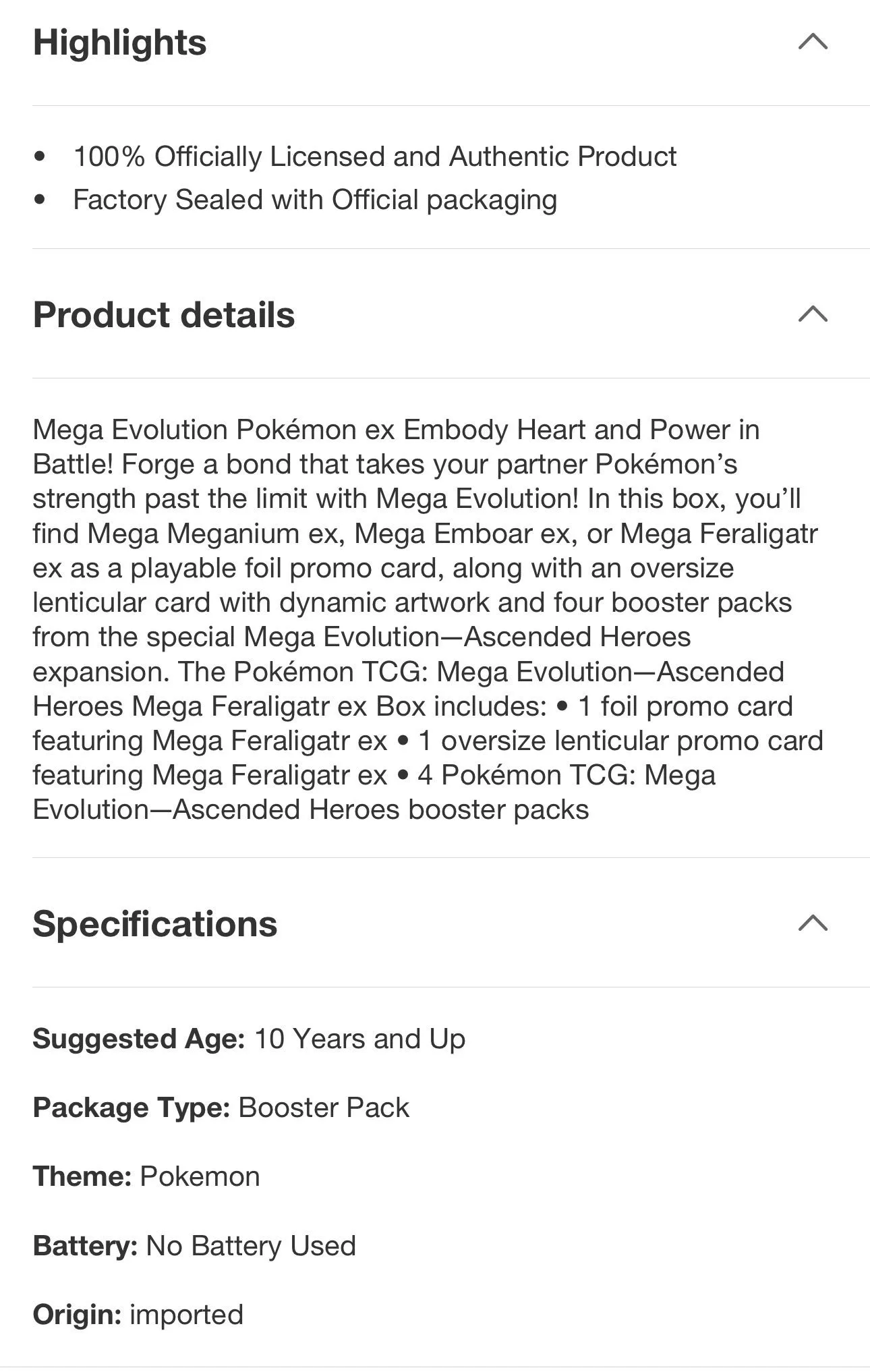
Task: Collapse the Highlights section chevron
Action: tap(813, 42)
